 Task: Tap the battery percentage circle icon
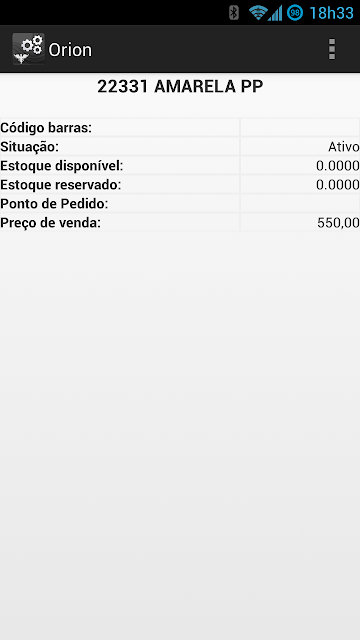(x=295, y=13)
